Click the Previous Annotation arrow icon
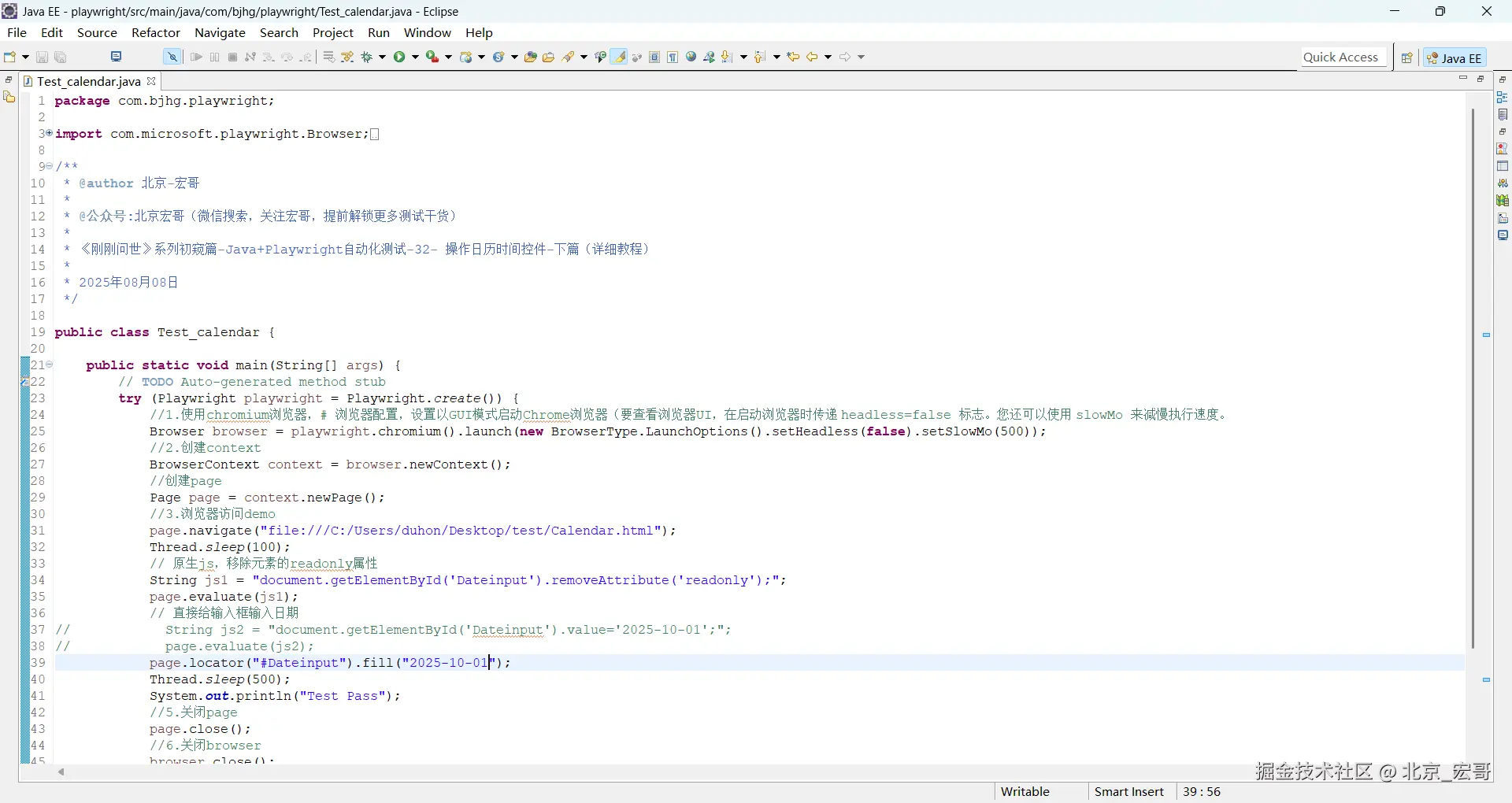Viewport: 1512px width, 803px height. coord(759,57)
